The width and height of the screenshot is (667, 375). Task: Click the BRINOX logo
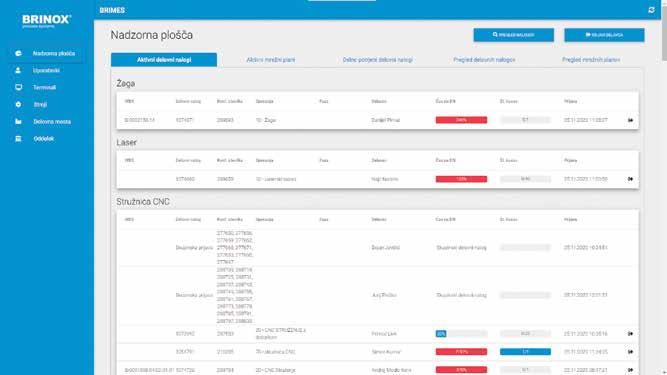coord(47,20)
